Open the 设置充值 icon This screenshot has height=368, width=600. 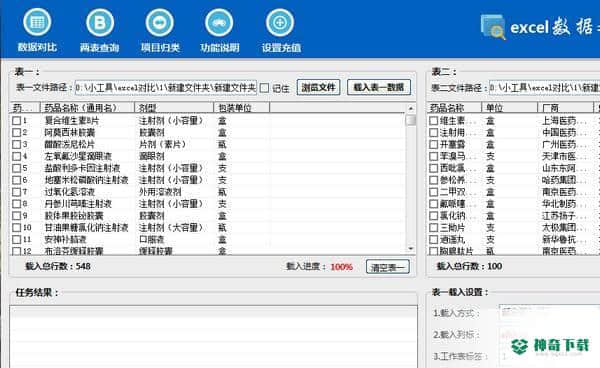tap(280, 23)
